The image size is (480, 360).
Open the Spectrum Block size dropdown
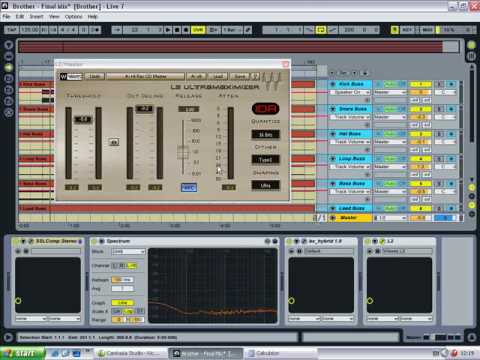point(128,252)
